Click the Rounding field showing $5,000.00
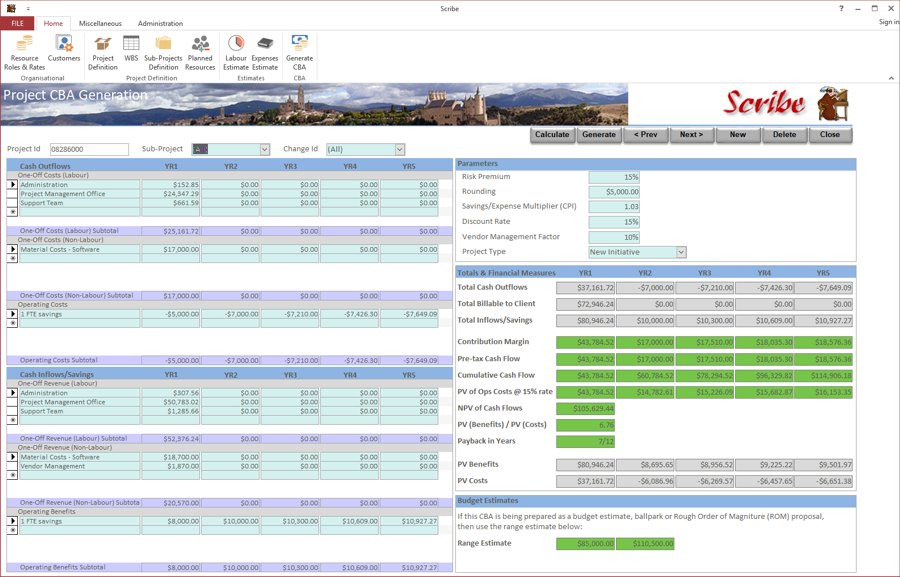 pos(614,192)
